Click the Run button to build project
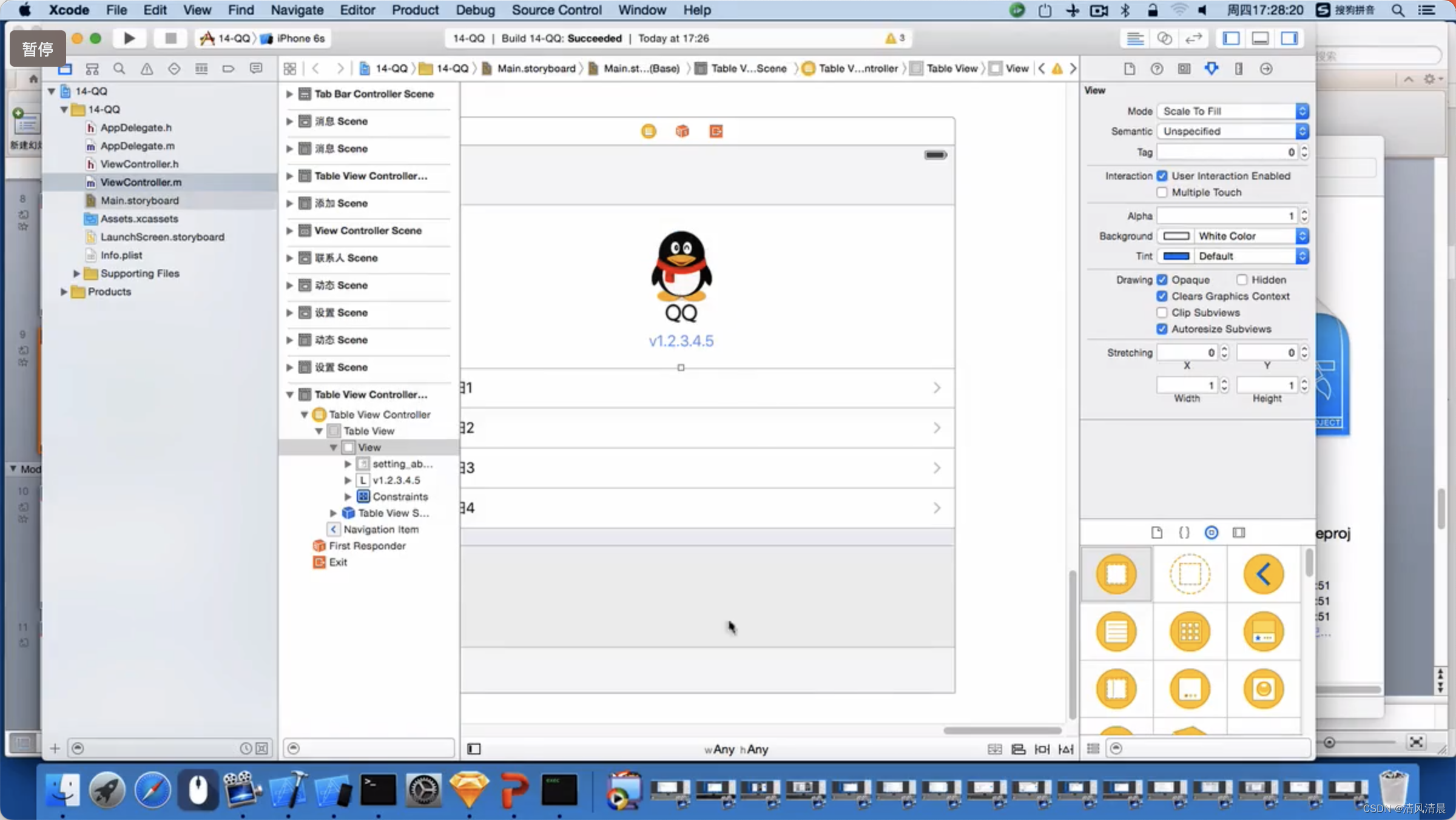The image size is (1456, 820). [x=128, y=38]
